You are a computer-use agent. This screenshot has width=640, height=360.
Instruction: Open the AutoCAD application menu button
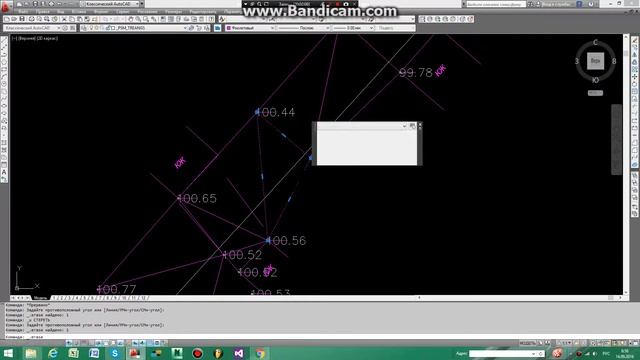tap(6, 7)
